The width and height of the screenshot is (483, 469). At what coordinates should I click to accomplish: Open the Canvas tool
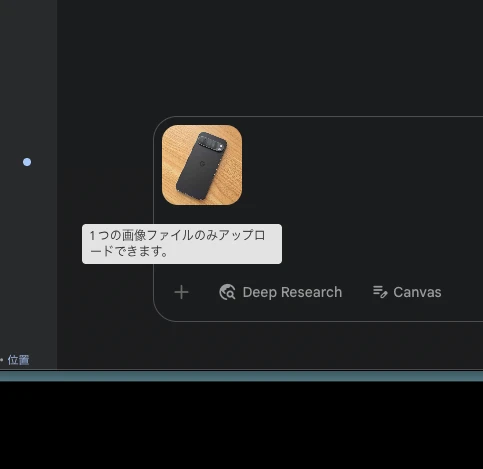pos(407,292)
